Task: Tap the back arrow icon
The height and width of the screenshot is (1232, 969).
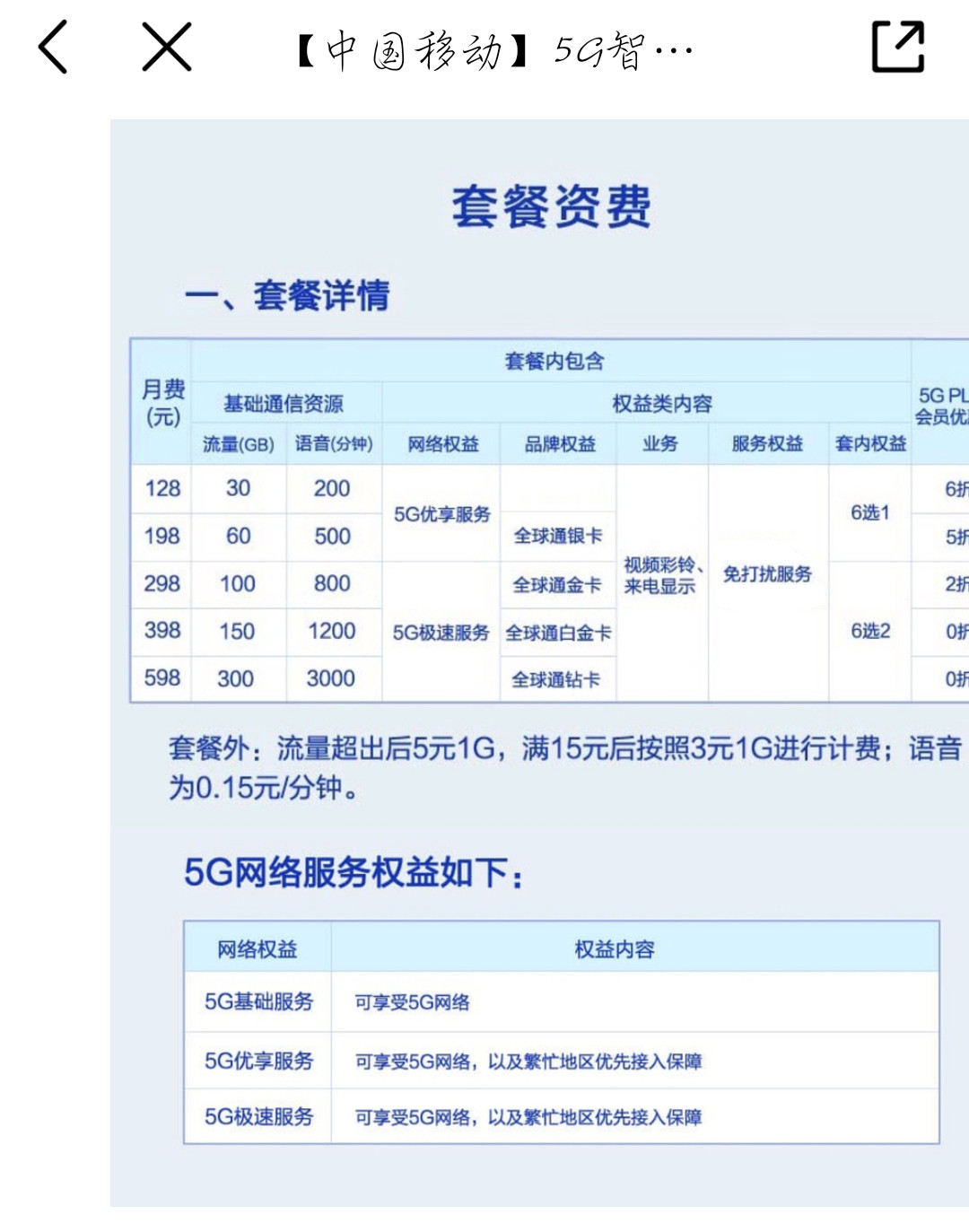Action: point(53,47)
